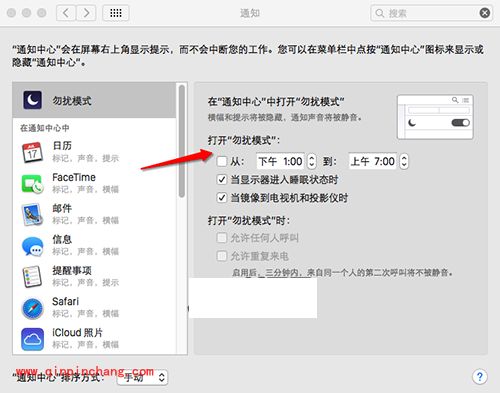
Task: Click the search magnifier icon
Action: tap(380, 13)
